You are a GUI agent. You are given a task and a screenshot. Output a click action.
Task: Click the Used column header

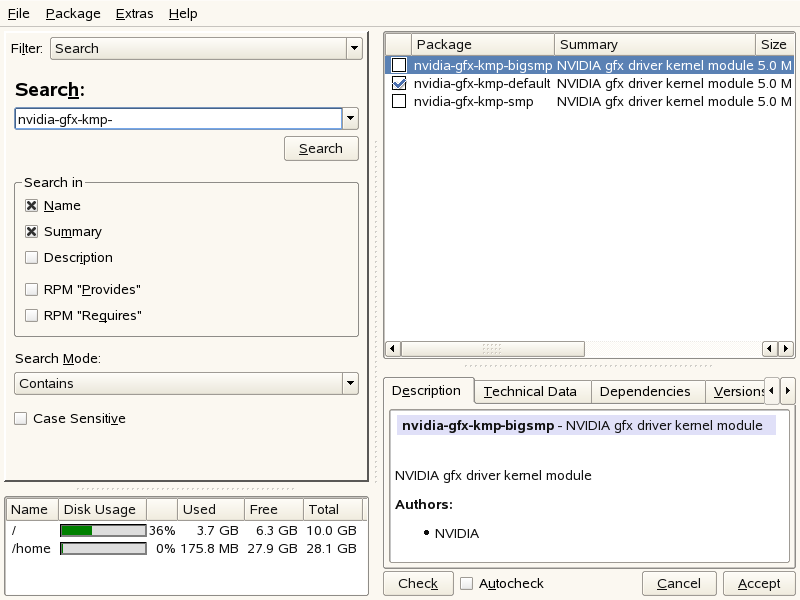point(211,510)
